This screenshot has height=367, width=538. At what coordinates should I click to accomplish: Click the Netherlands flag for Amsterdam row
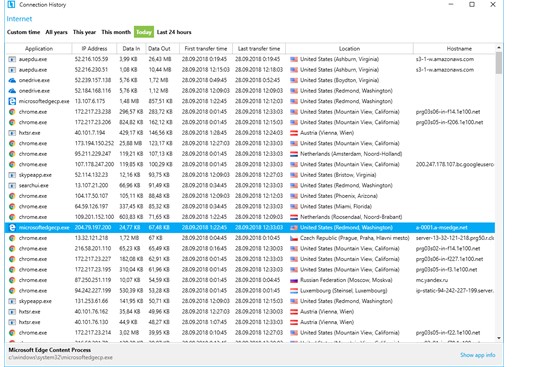[x=294, y=154]
